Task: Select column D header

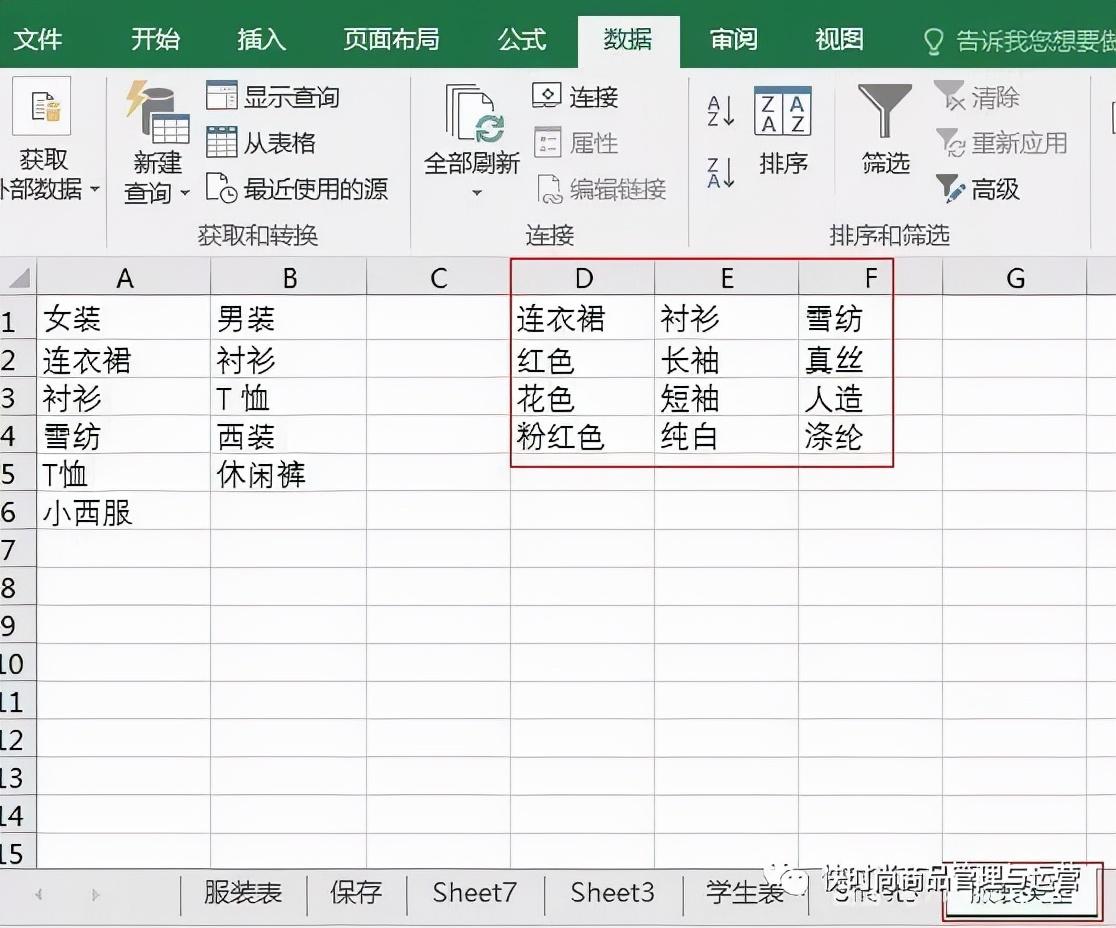Action: coord(583,278)
